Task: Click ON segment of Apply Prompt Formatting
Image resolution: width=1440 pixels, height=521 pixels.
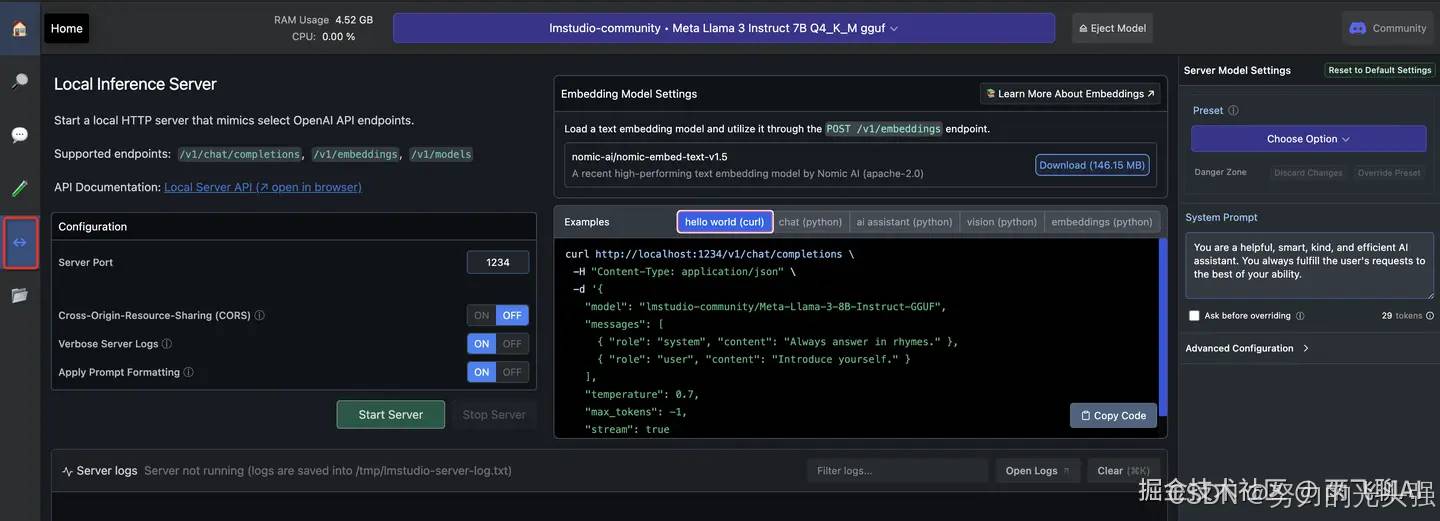Action: (x=482, y=372)
